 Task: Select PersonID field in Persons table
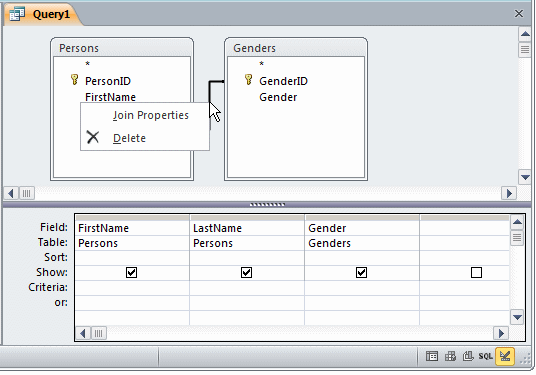(108, 81)
